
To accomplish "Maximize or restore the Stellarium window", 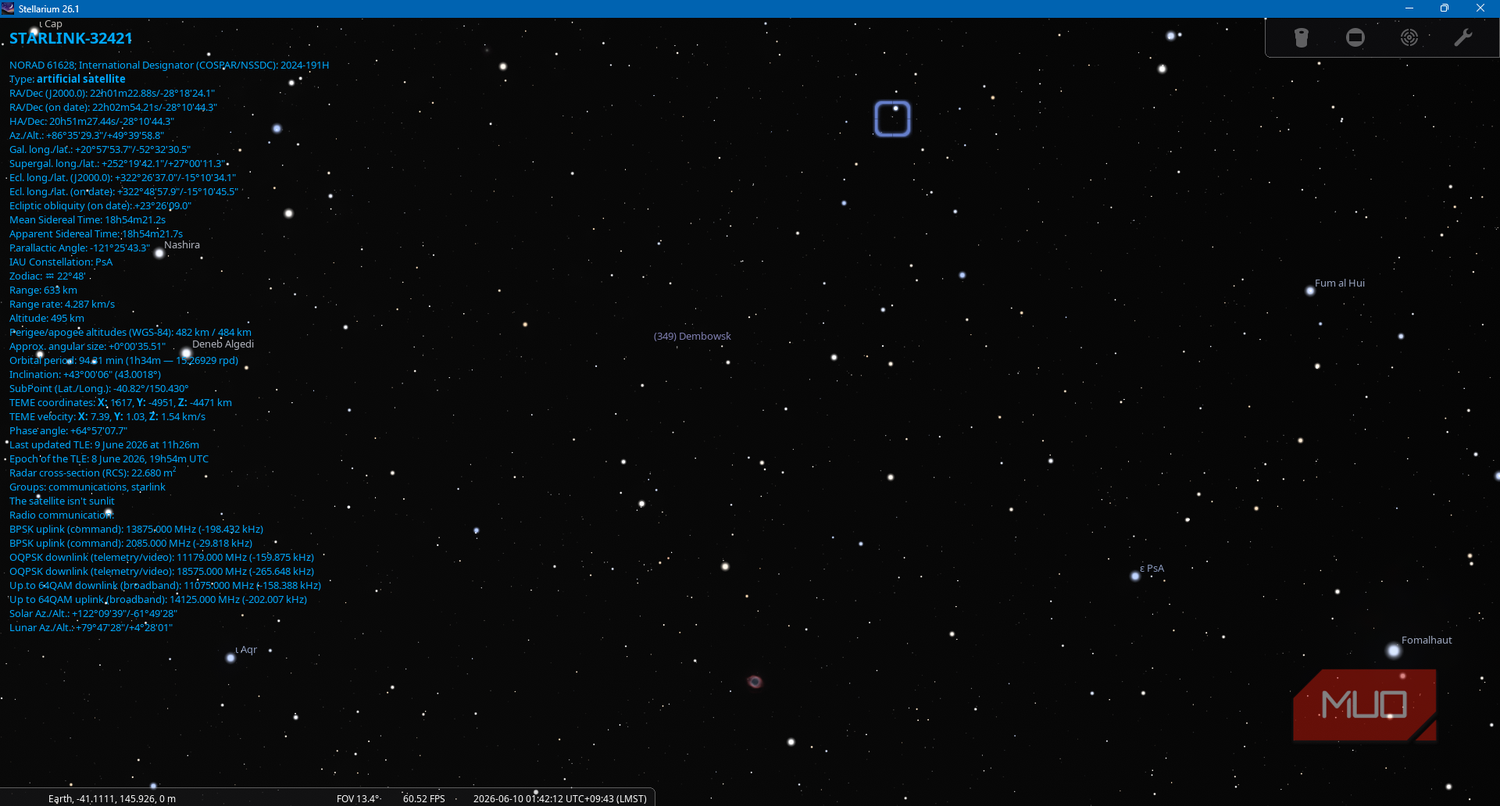I will pos(1444,8).
